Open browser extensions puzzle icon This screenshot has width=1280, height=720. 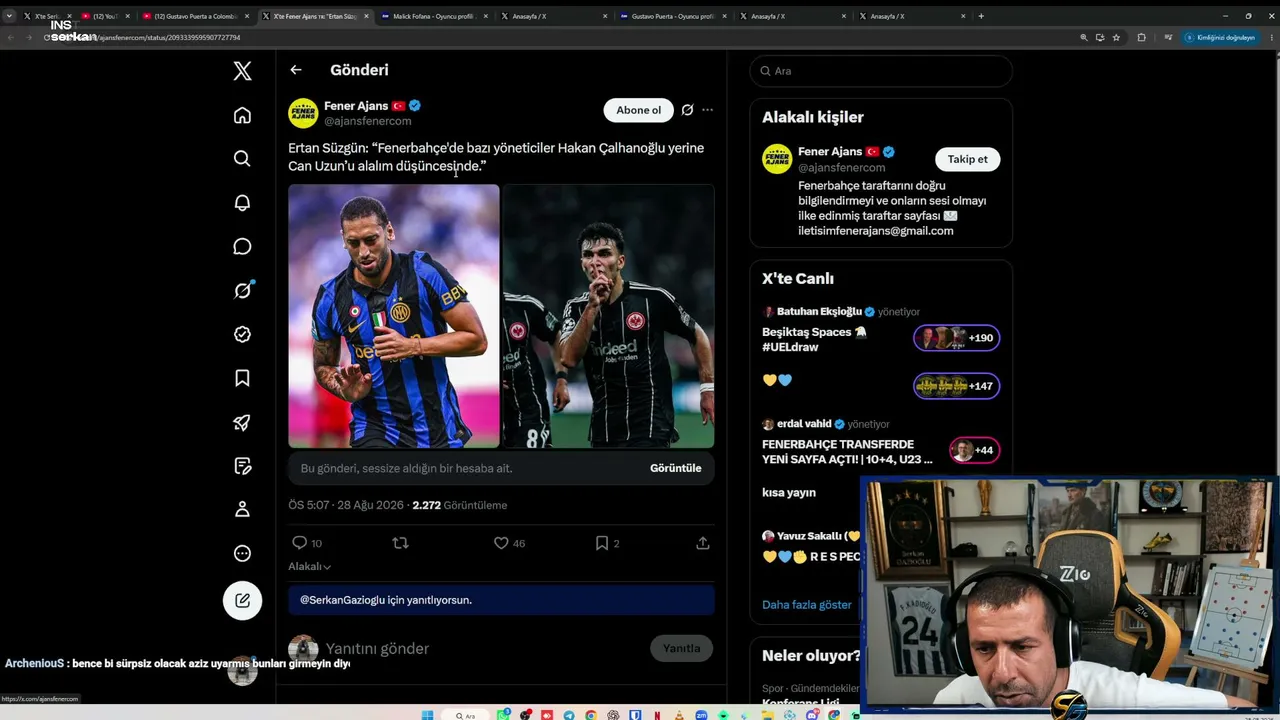tap(1142, 37)
